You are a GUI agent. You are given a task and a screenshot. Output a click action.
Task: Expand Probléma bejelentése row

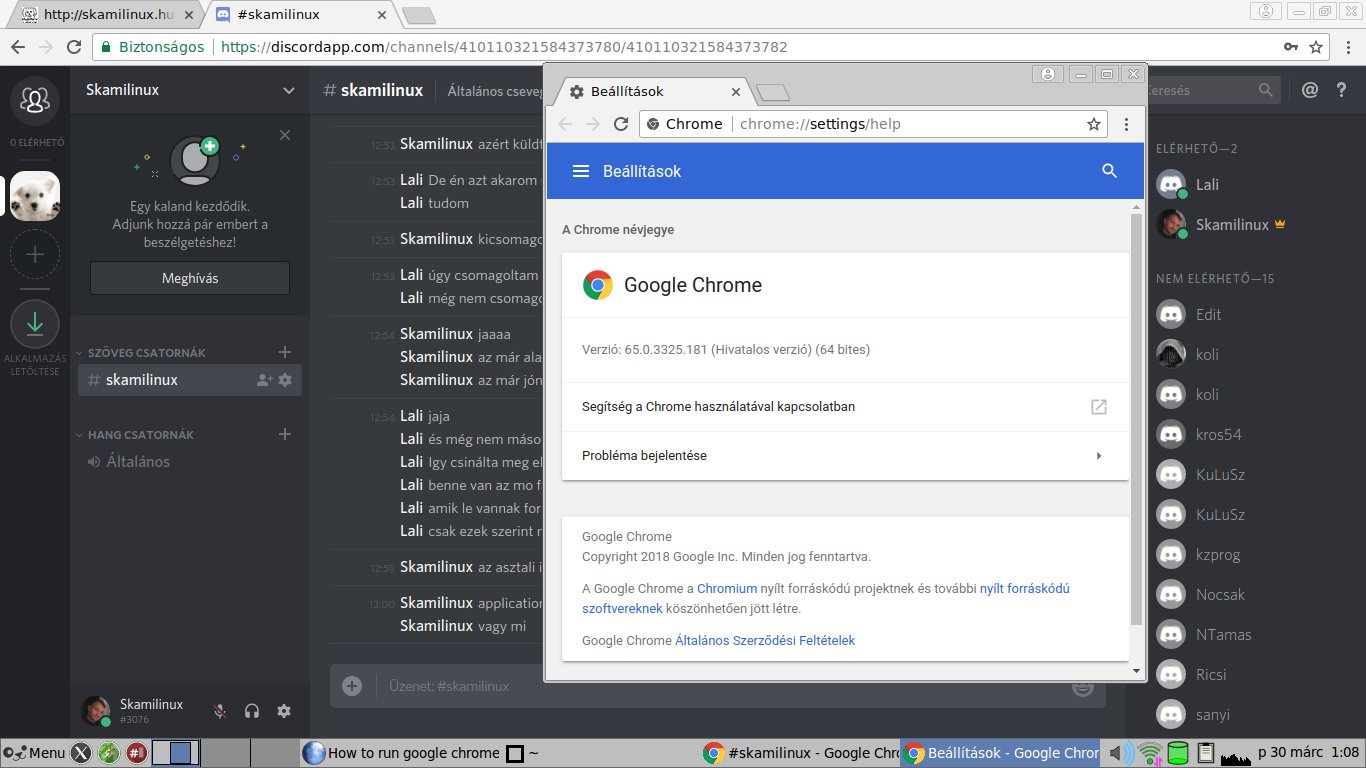pos(845,456)
